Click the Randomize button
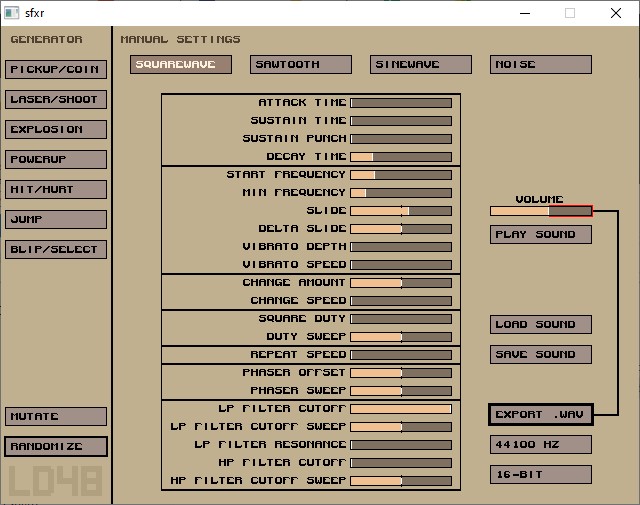This screenshot has height=505, width=640. pos(56,446)
